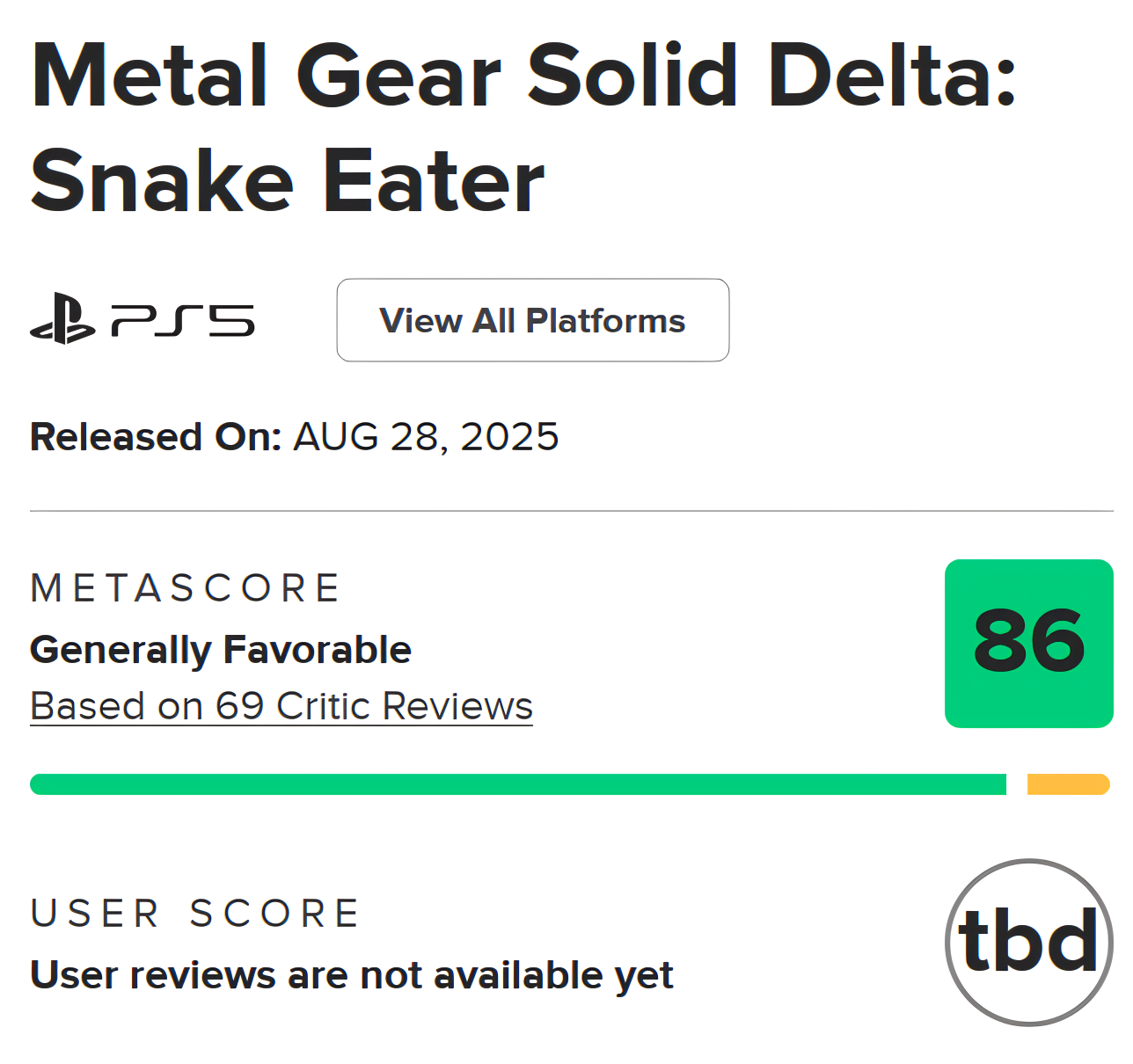Screen dimensions: 1133x1064
Task: Click the number 69 in critic reviews link
Action: point(240,706)
